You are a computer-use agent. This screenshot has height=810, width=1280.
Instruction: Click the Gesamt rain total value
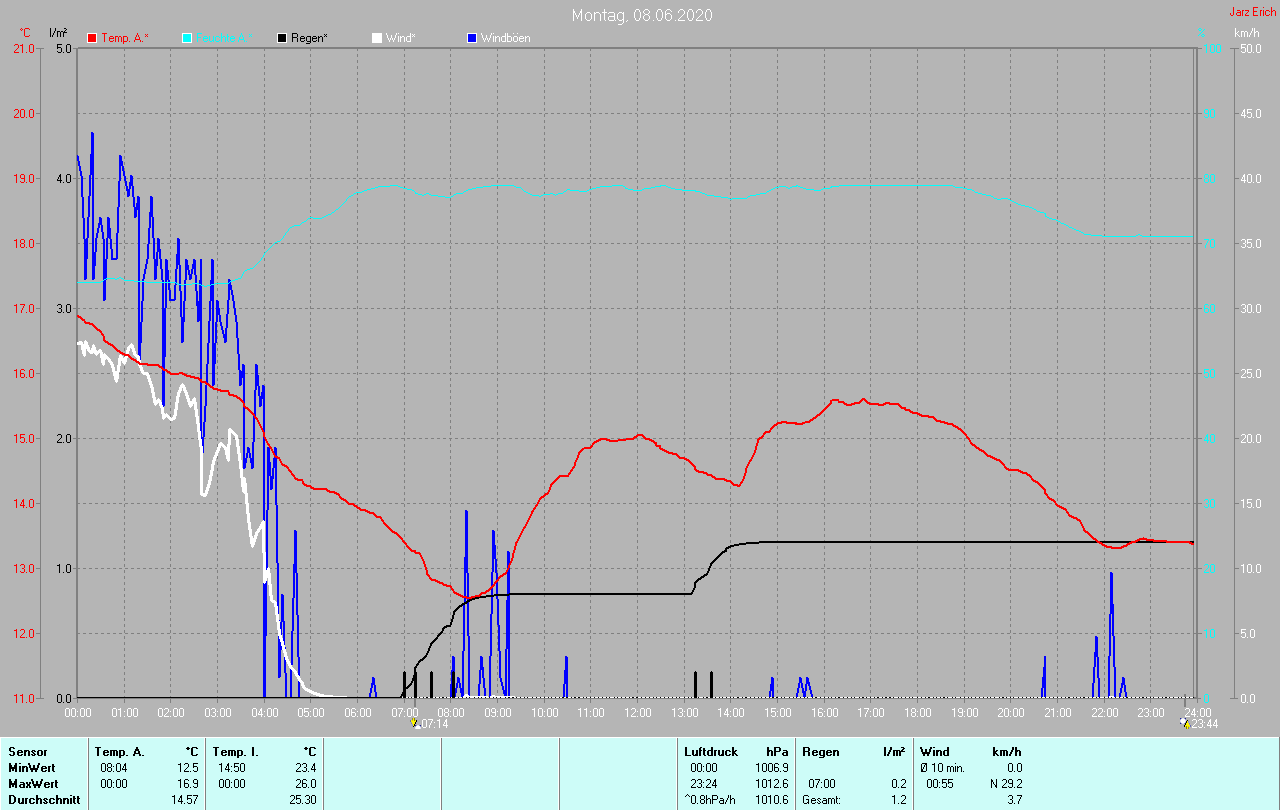point(899,800)
